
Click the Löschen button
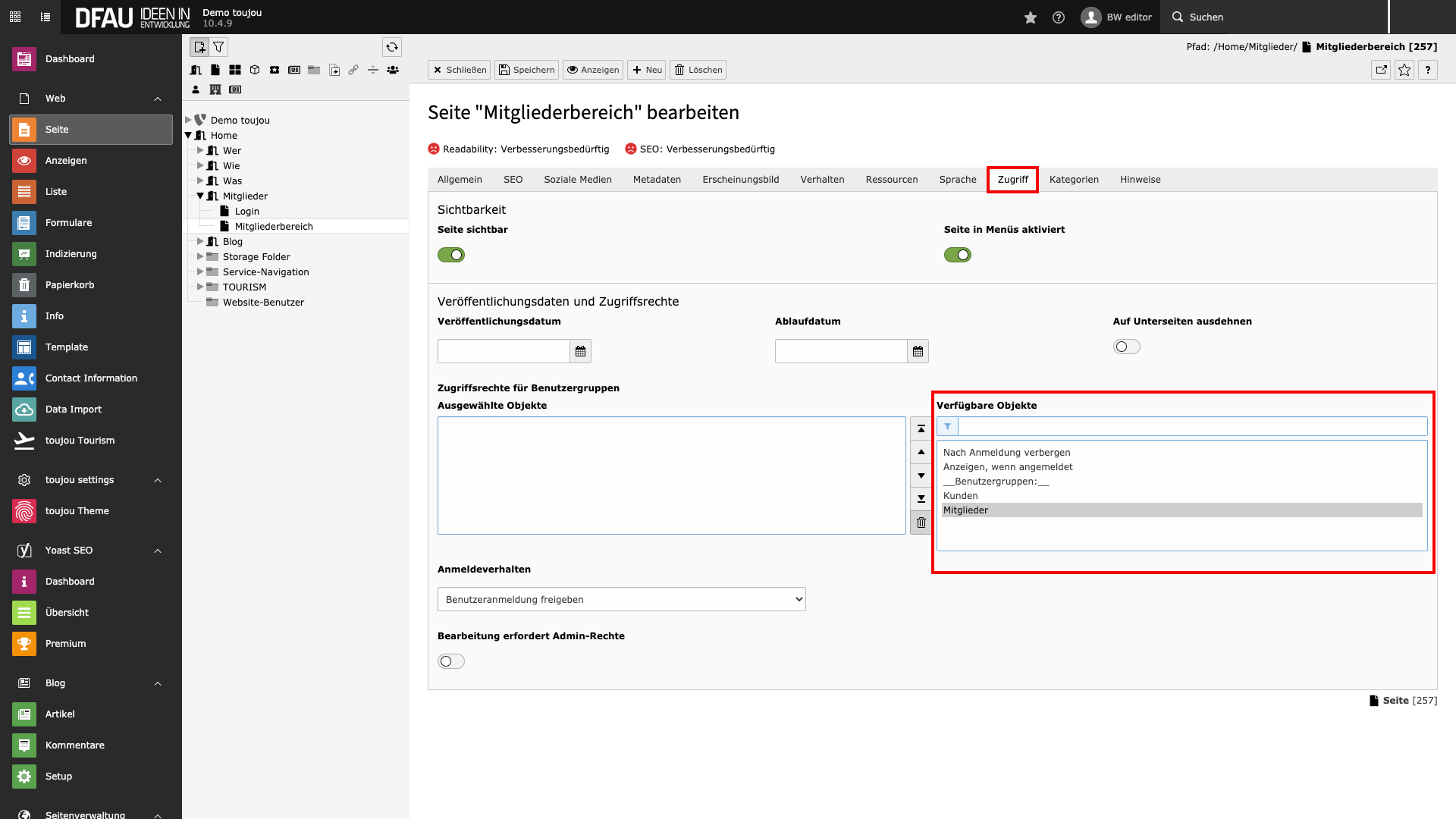[x=698, y=70]
